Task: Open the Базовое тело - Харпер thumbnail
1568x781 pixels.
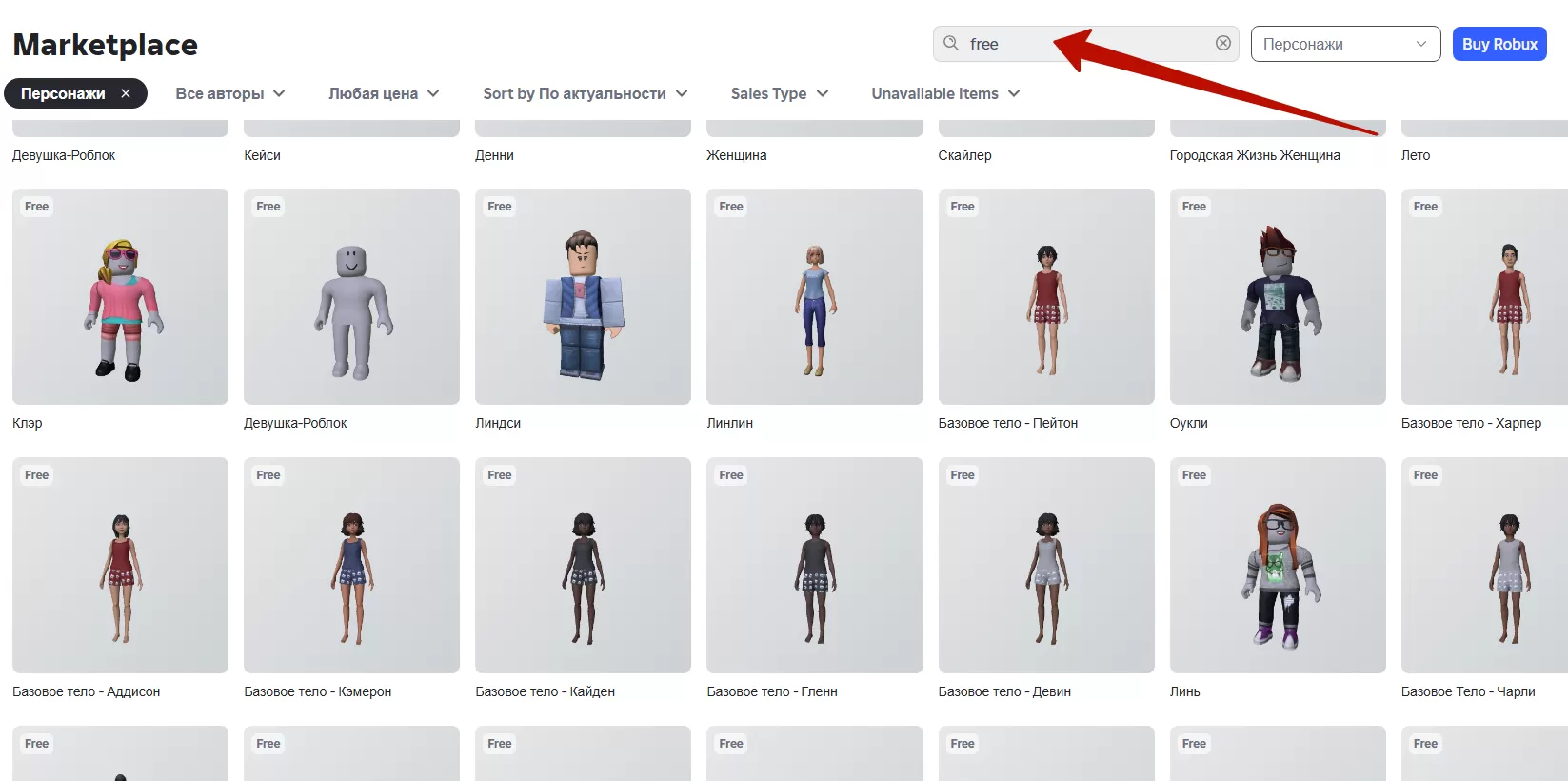Action: click(x=1484, y=296)
